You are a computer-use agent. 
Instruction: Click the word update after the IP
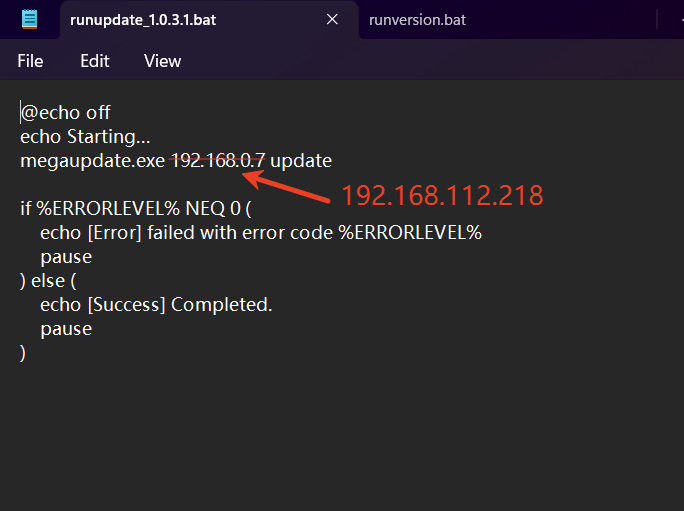click(301, 161)
